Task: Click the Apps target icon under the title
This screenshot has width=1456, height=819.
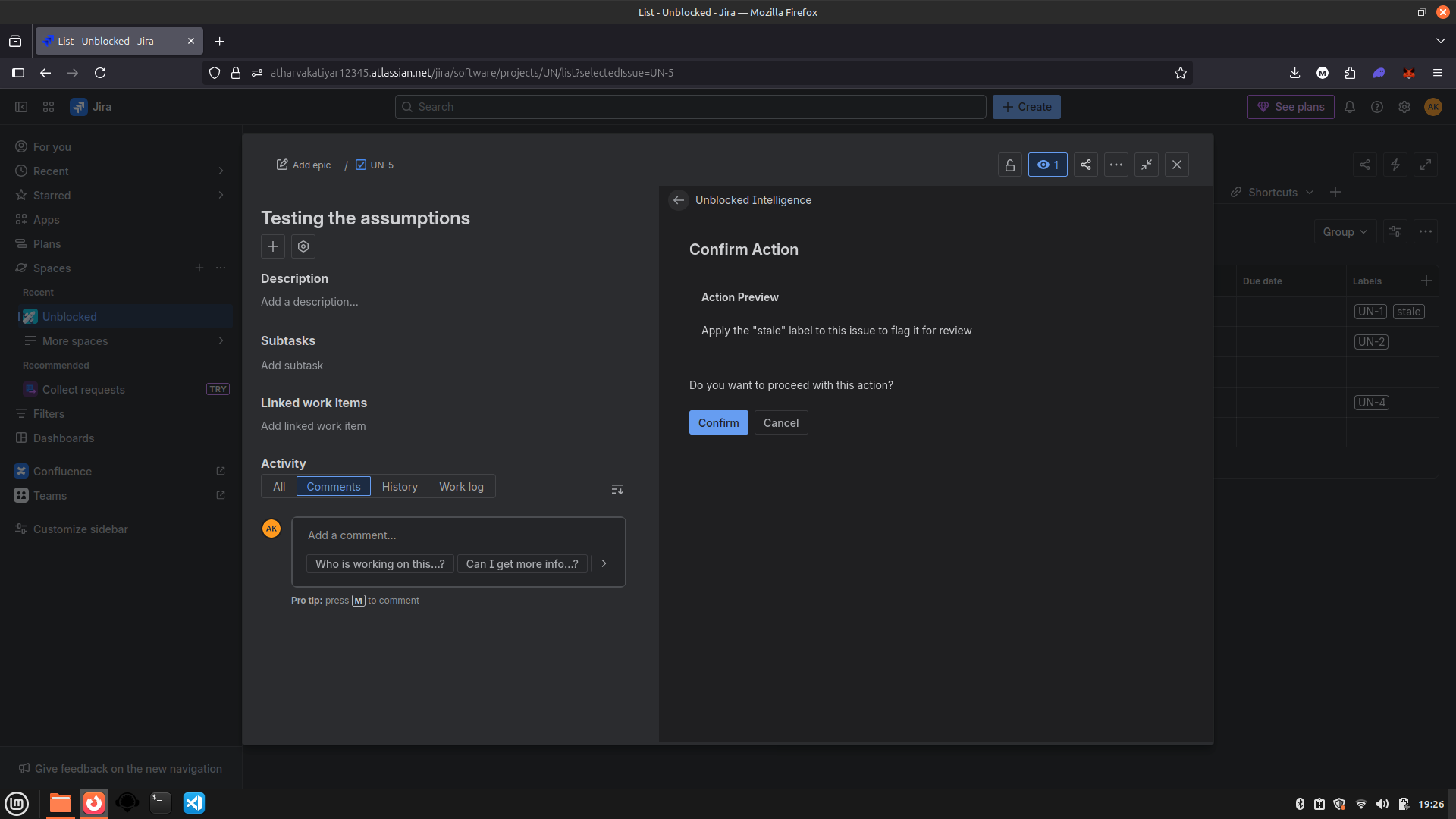Action: point(303,246)
